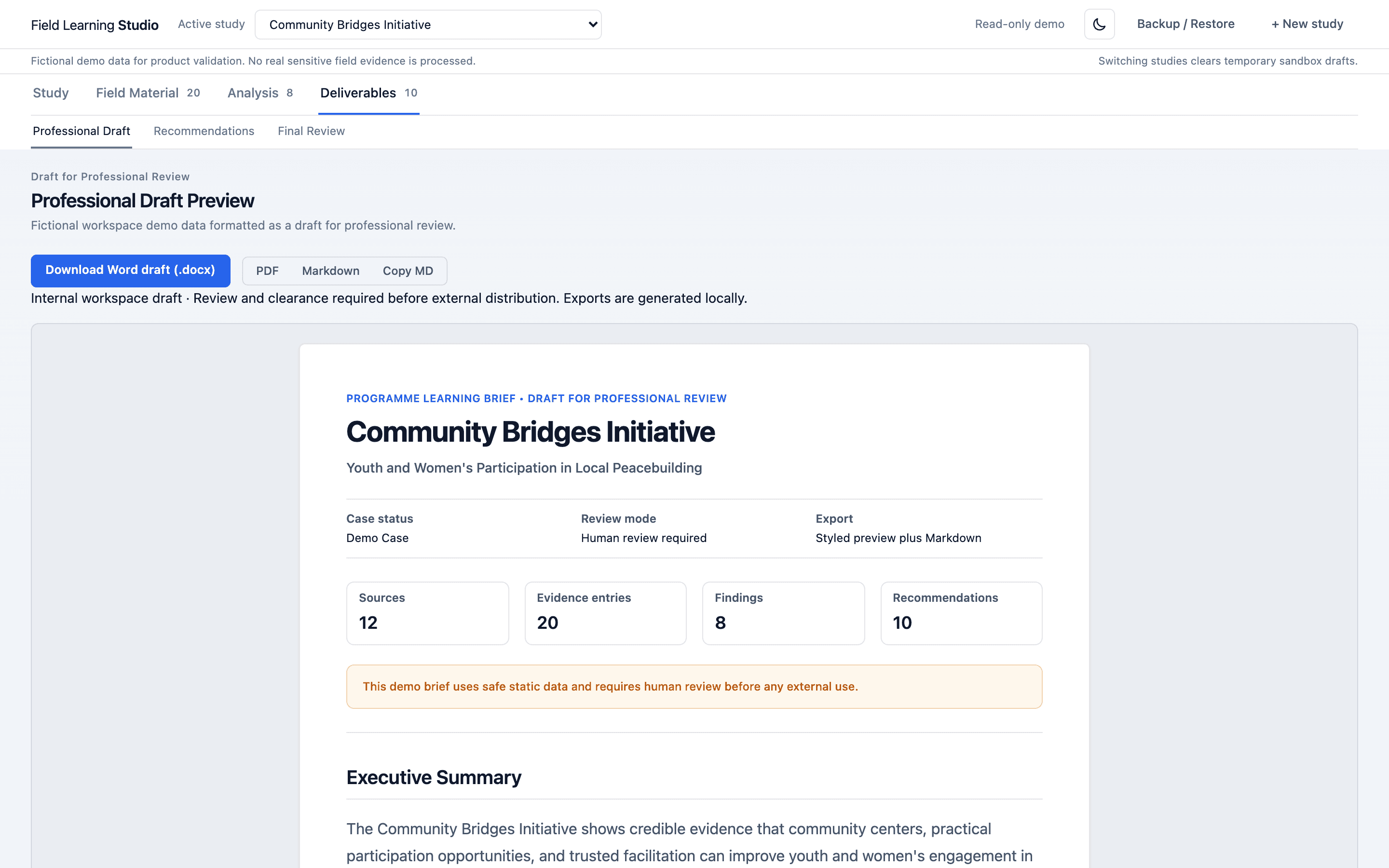The width and height of the screenshot is (1389, 868).
Task: Click the 'Demo Case' status value
Action: click(x=377, y=538)
